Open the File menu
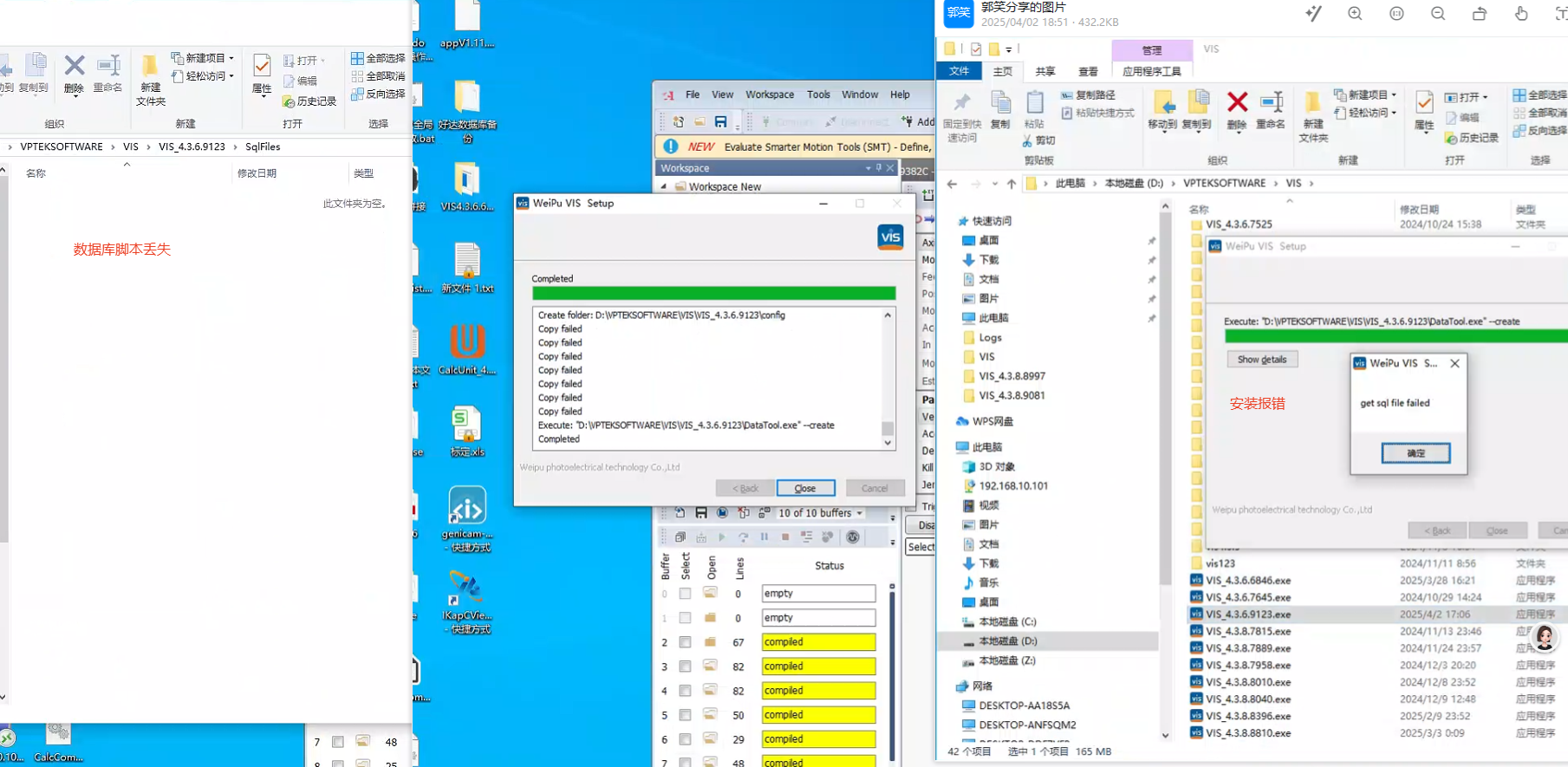 coord(693,94)
